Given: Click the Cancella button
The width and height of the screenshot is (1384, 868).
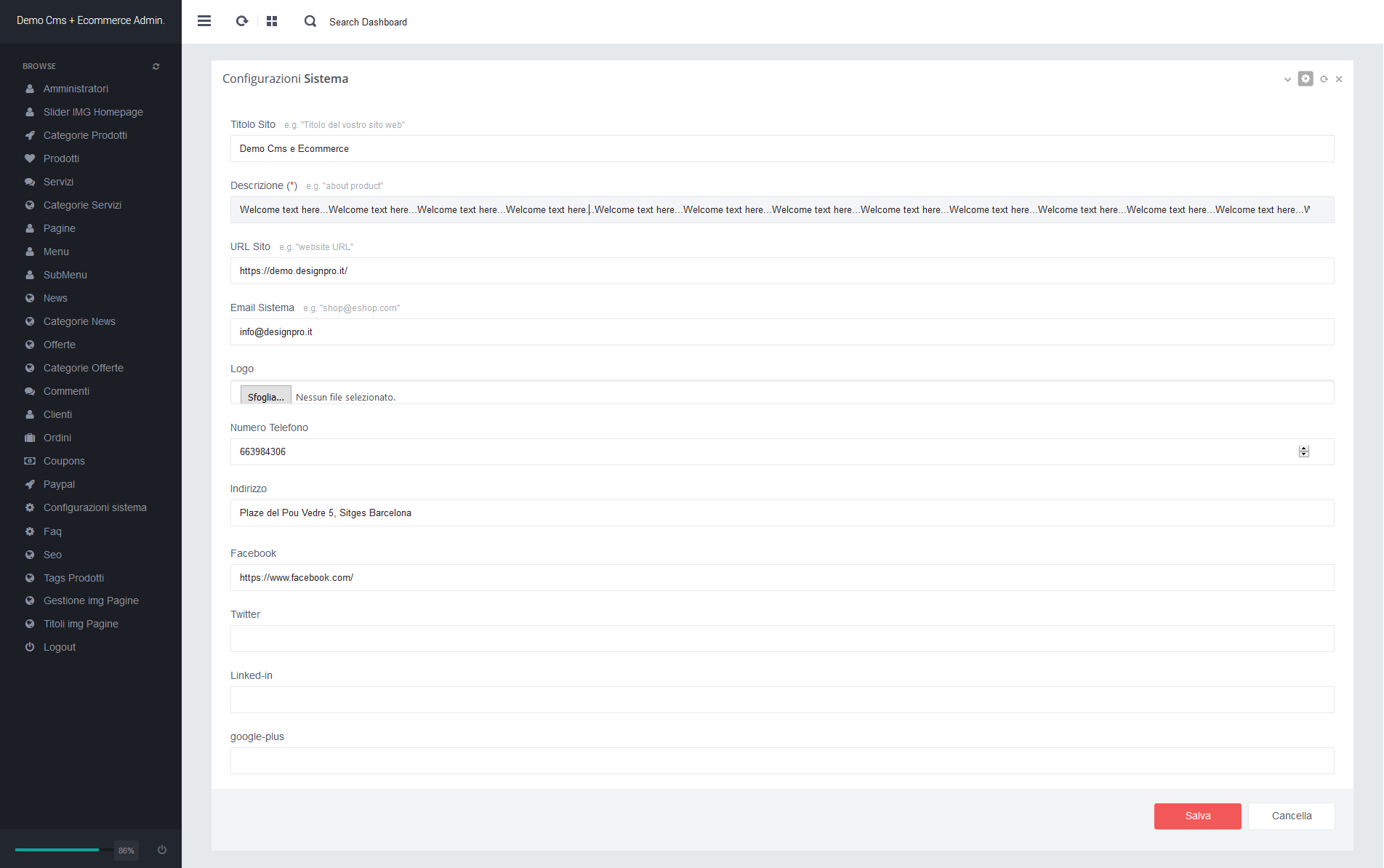Looking at the screenshot, I should [1291, 816].
